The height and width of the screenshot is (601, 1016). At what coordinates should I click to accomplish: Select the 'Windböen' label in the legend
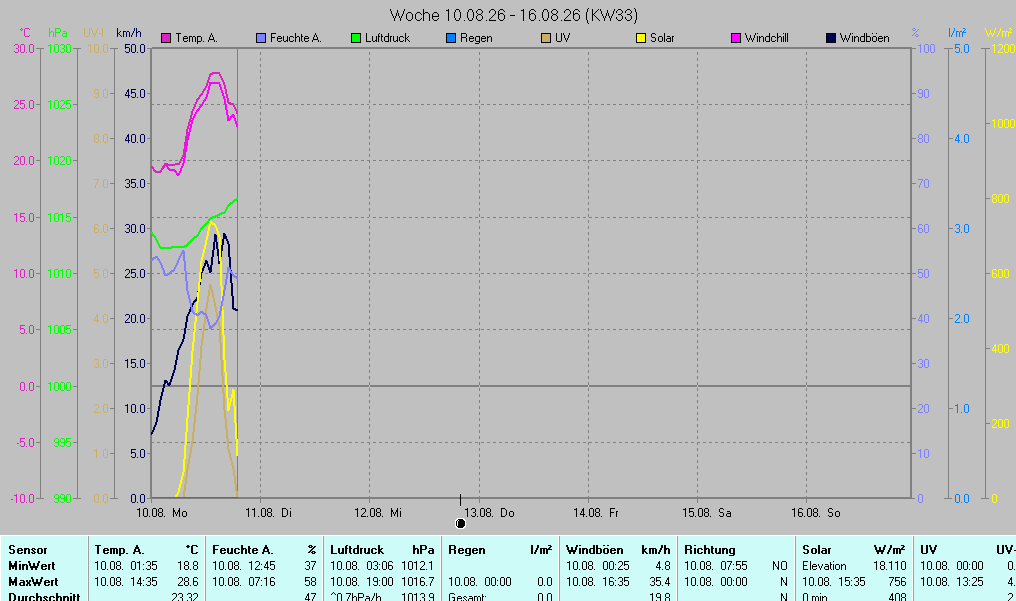[864, 38]
